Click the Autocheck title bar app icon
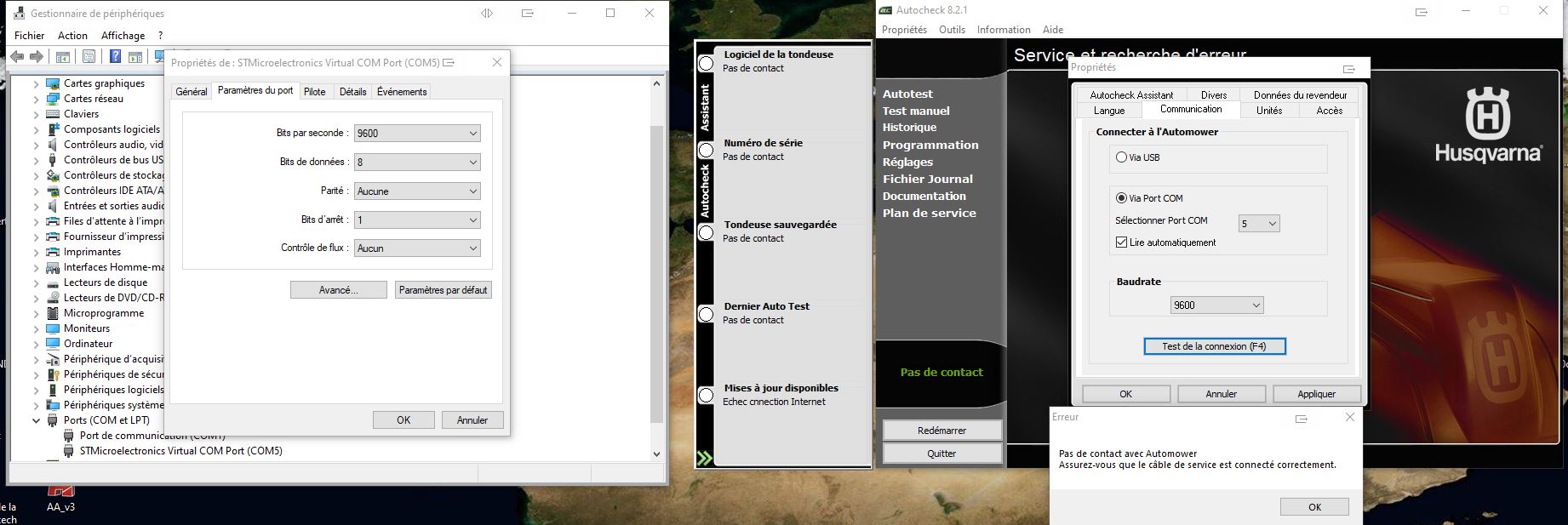The image size is (1568, 525). 885,10
